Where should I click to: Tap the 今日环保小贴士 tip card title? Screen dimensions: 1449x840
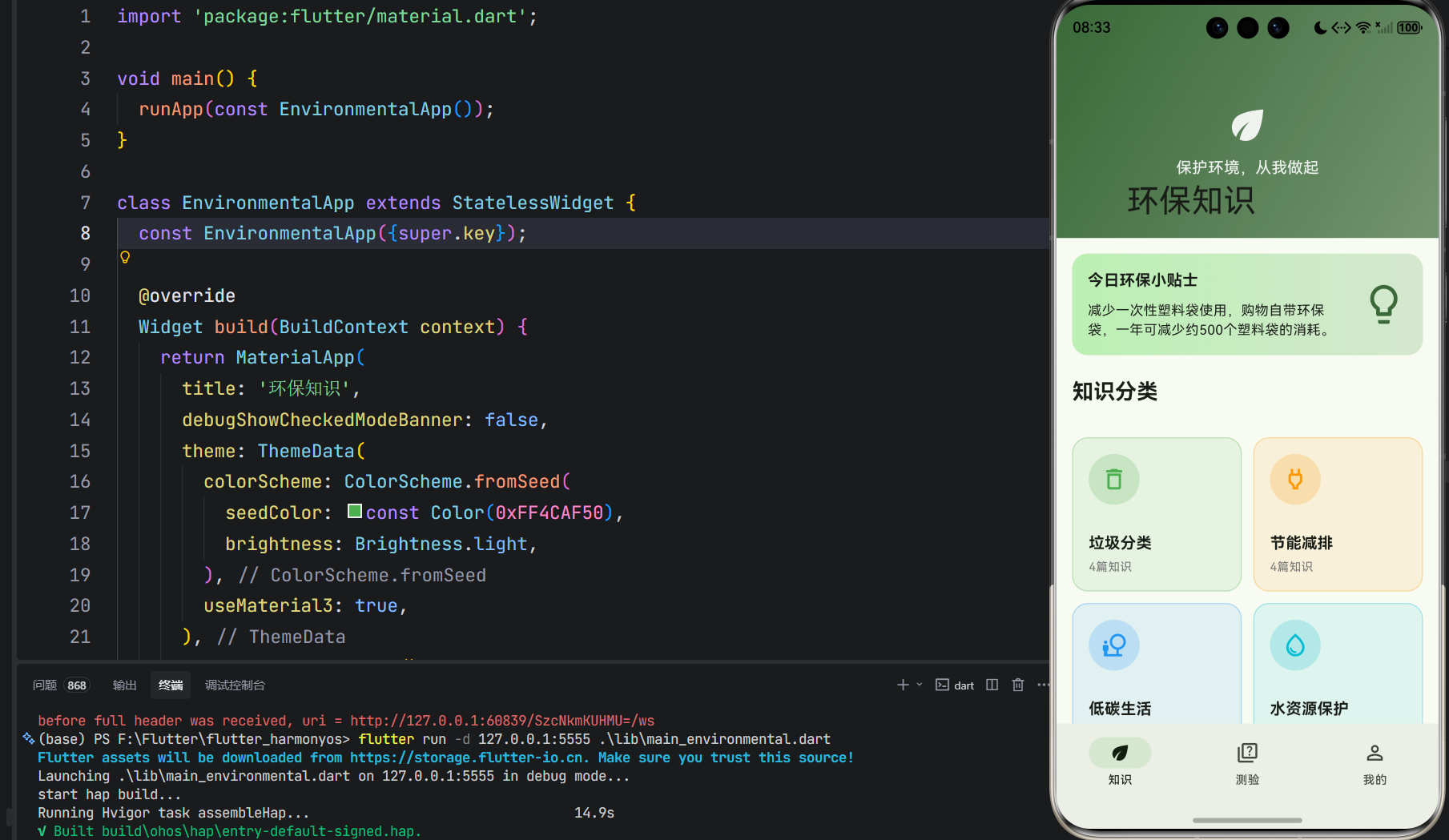1142,280
